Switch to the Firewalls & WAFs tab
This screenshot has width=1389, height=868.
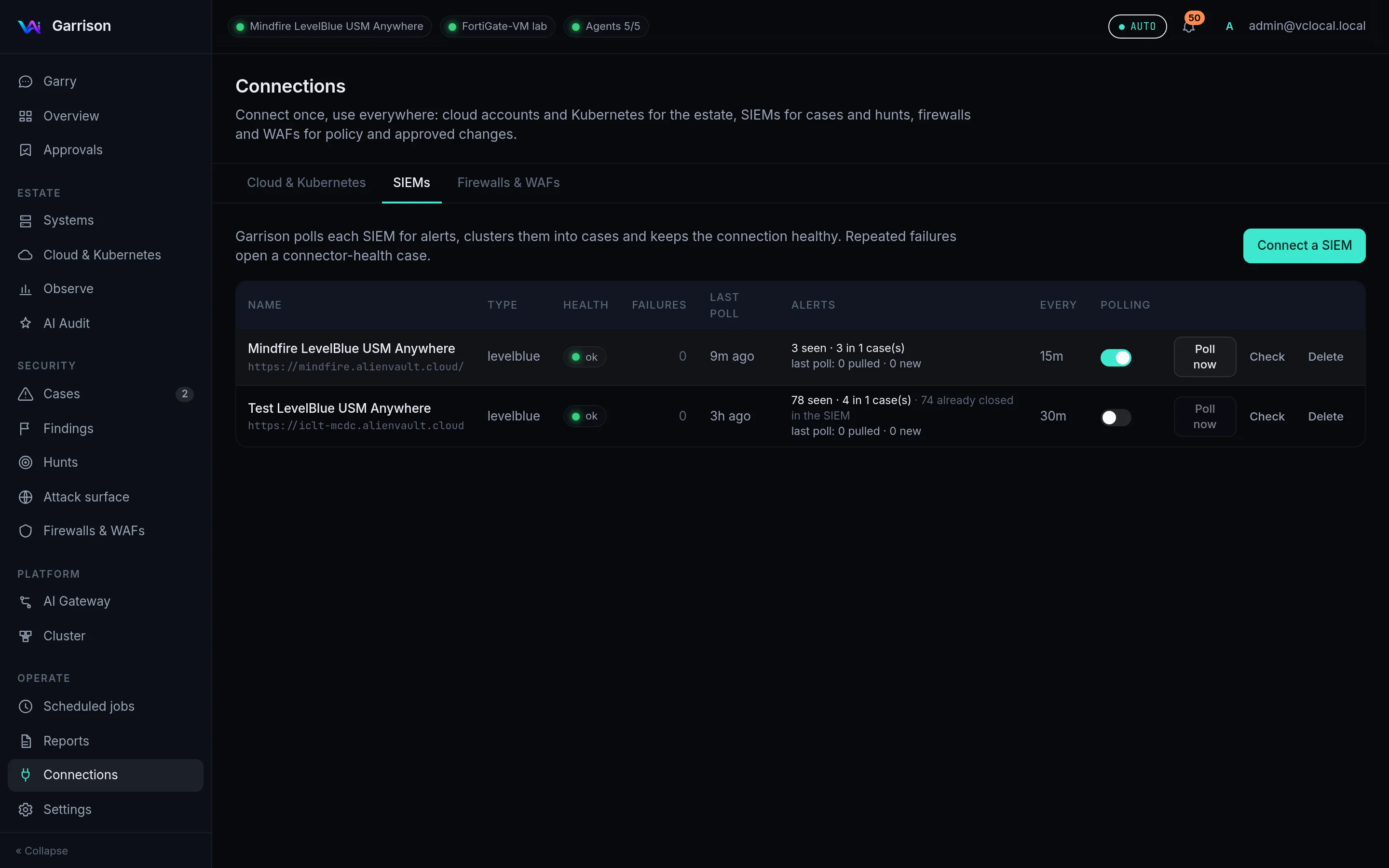[x=508, y=183]
